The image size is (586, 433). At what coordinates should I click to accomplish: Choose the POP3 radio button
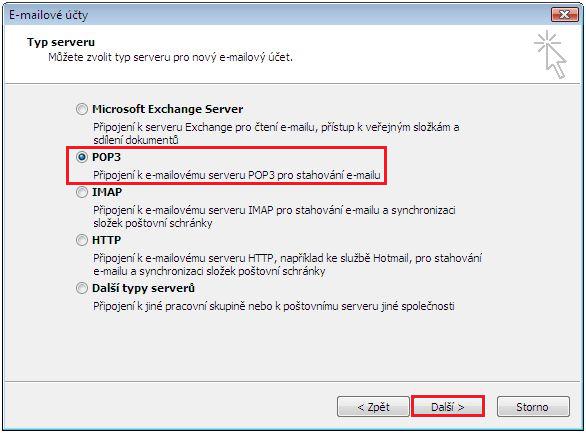pos(82,157)
